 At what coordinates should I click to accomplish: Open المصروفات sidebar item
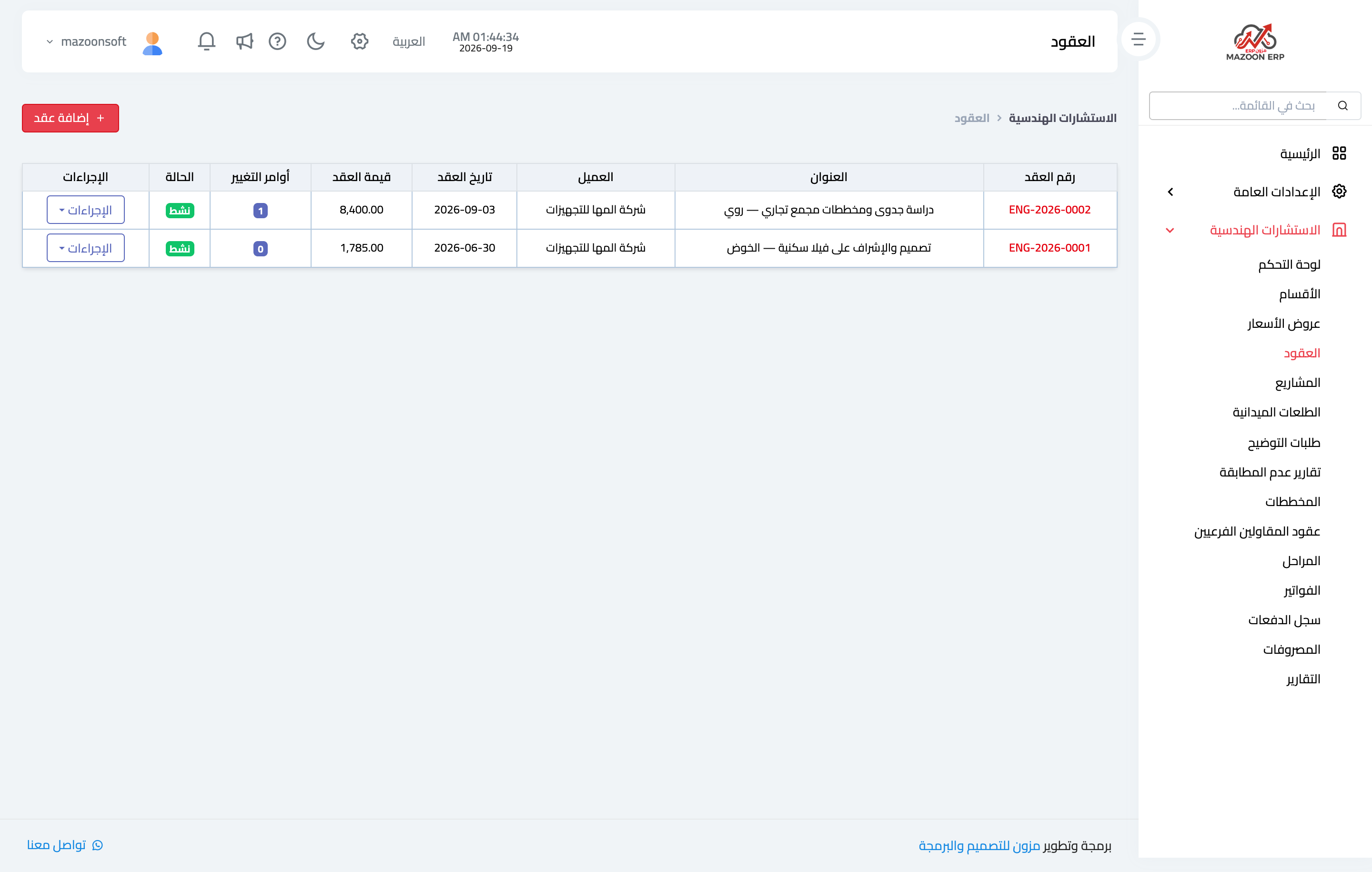tap(1291, 650)
